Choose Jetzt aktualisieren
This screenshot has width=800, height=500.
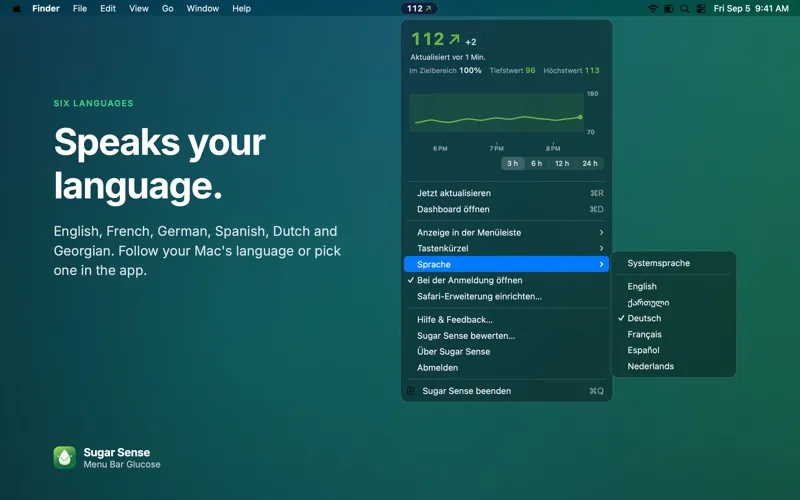(x=506, y=193)
